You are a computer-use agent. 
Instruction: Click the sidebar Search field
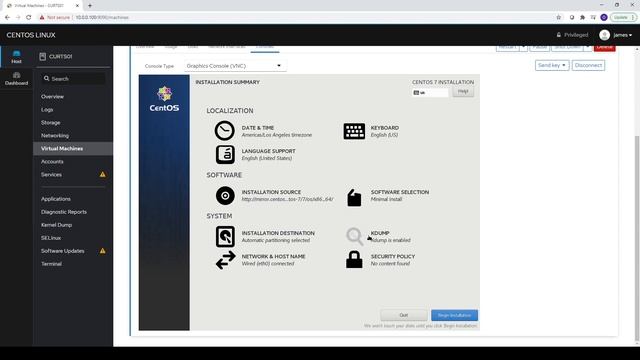73,79
